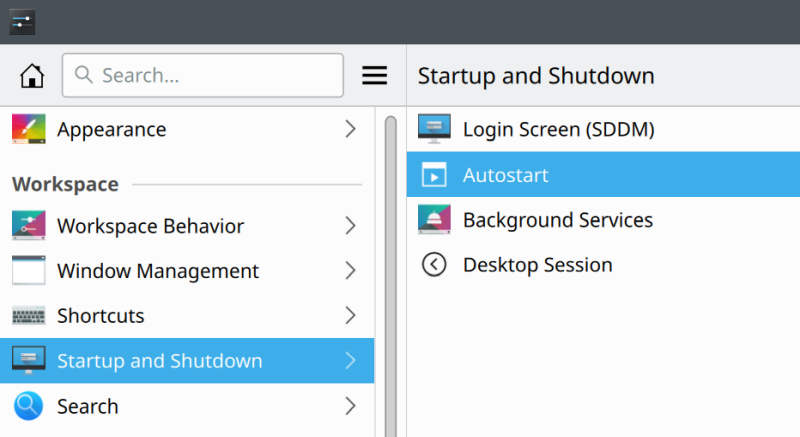Click the blue Search category icon
The image size is (800, 437).
(x=29, y=406)
